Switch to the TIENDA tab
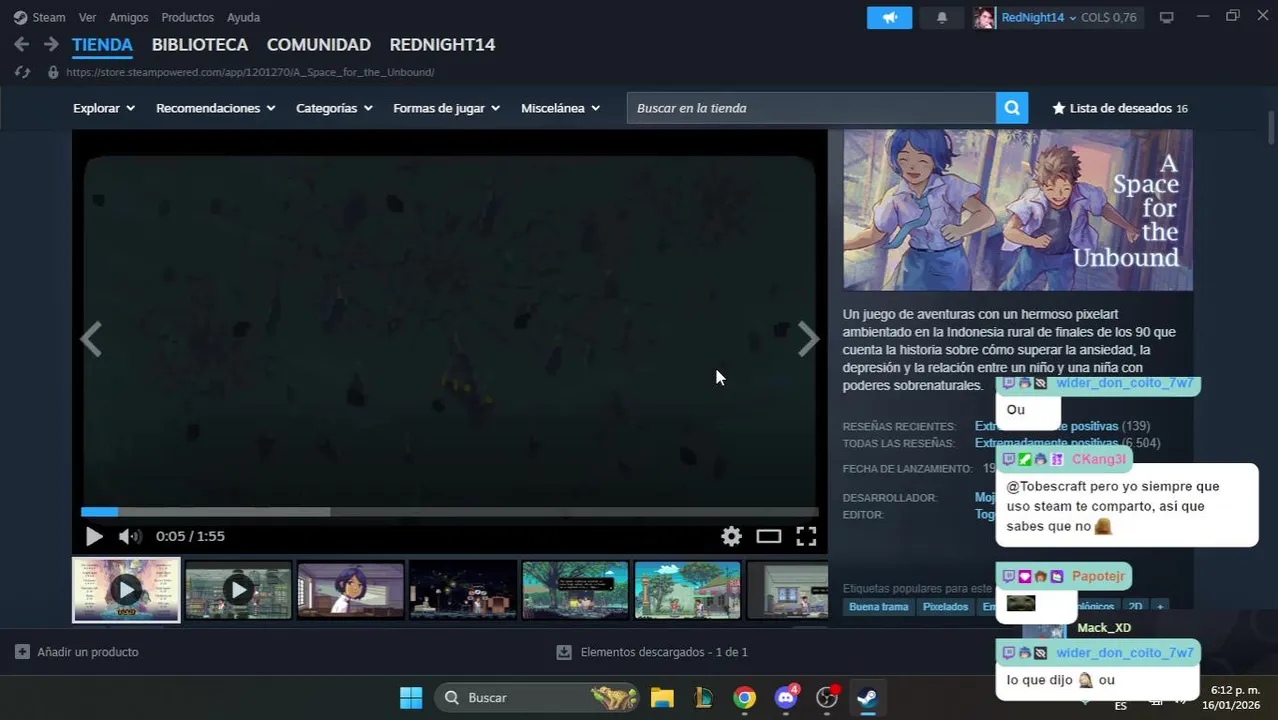The width and height of the screenshot is (1278, 720). coord(102,45)
